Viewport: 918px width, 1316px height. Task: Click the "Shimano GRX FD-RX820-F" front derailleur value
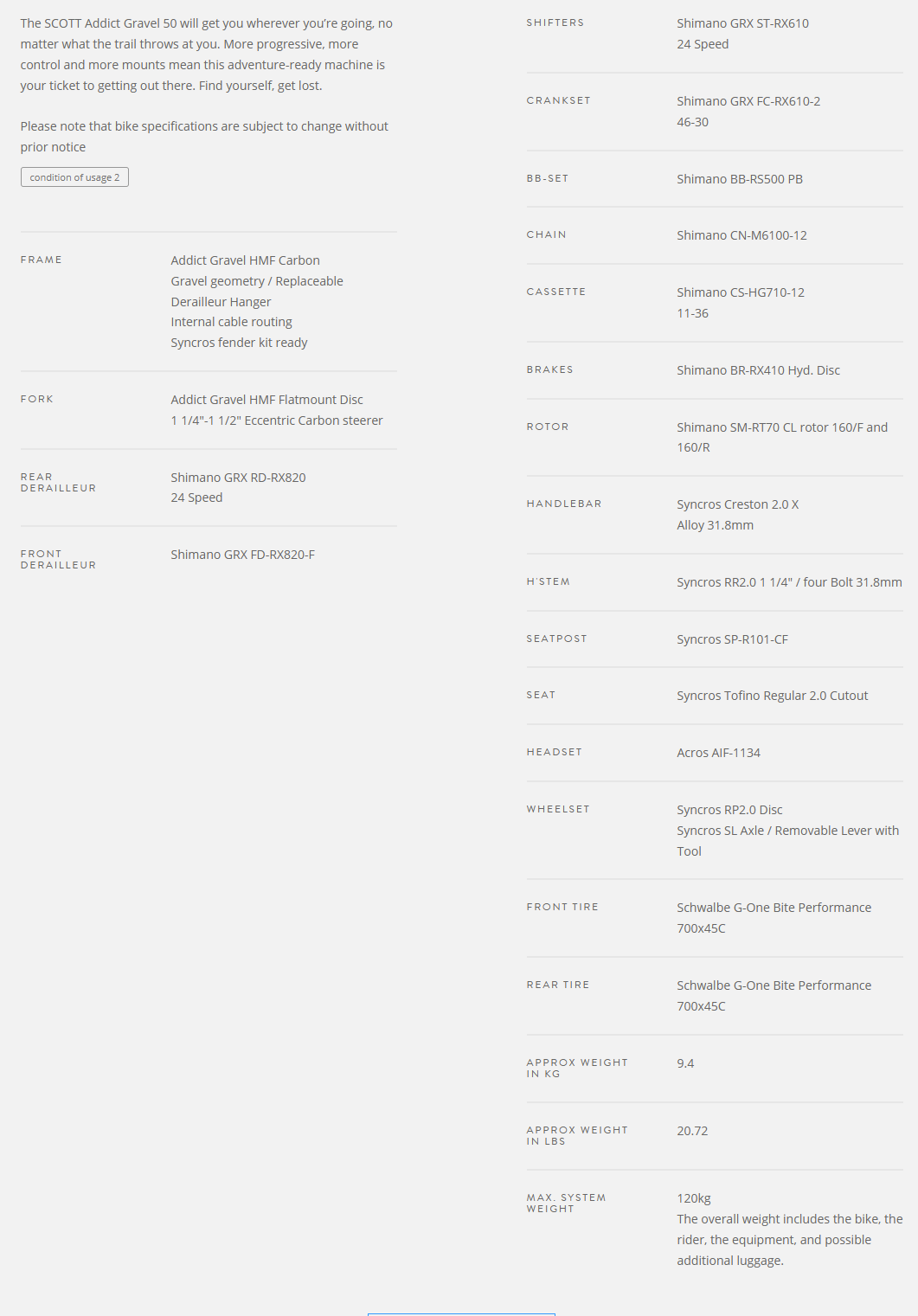242,555
